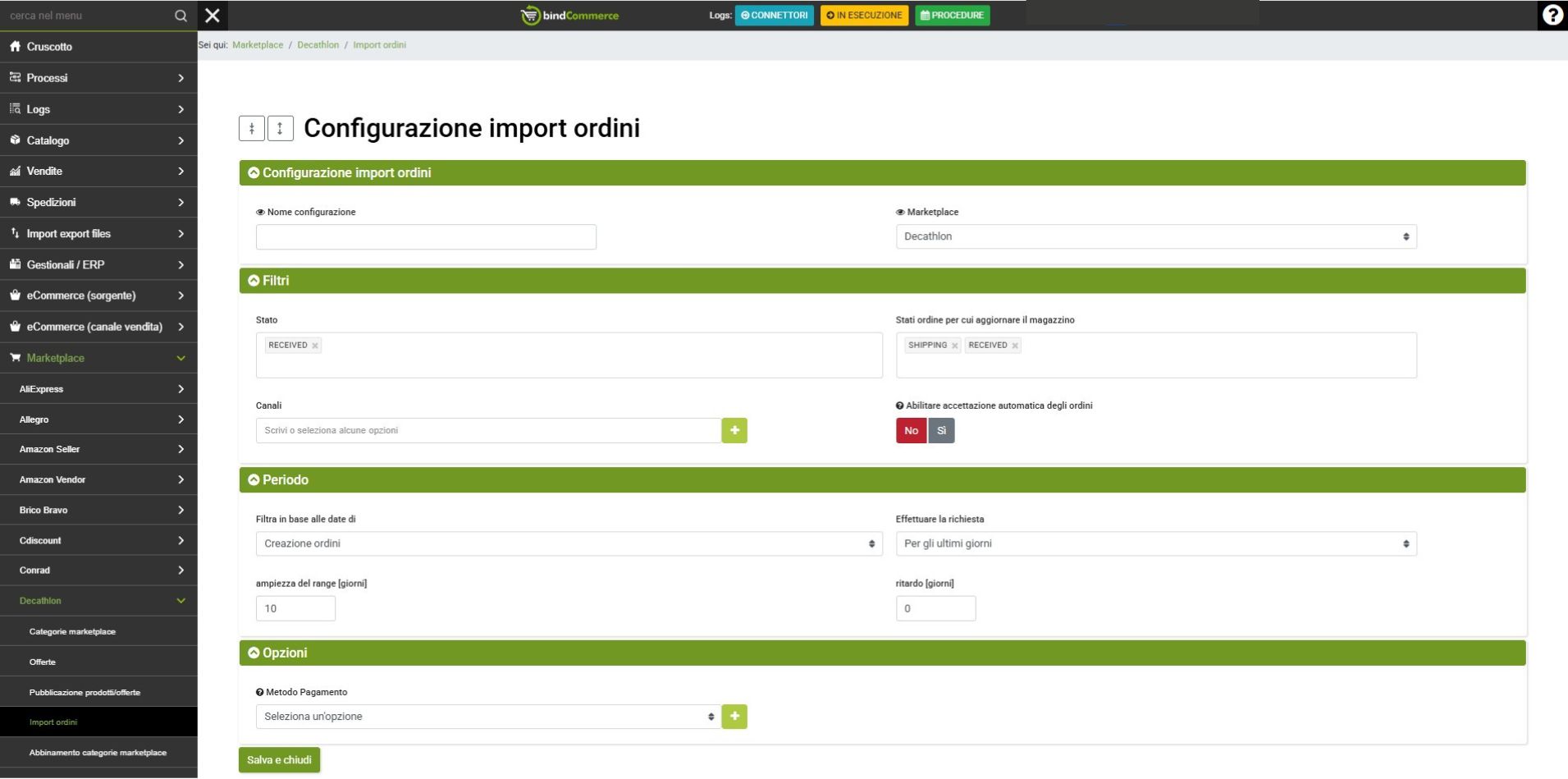The height and width of the screenshot is (779, 1568).
Task: Add payment method with the plus button
Action: pyautogui.click(x=734, y=717)
